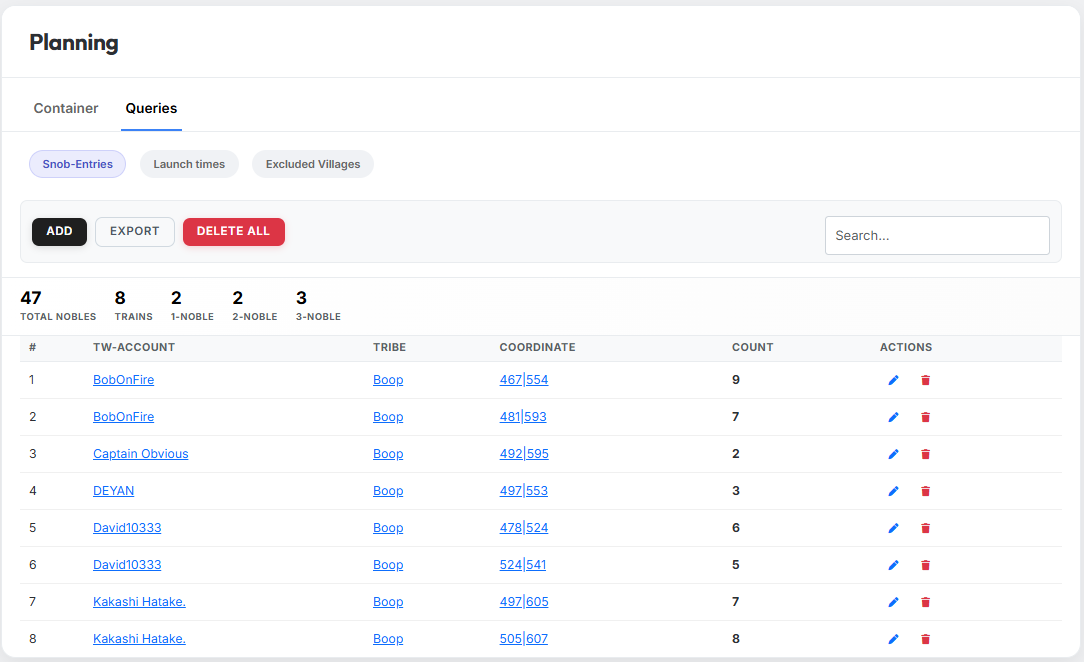
Task: Open coordinate 492|595 link
Action: pyautogui.click(x=524, y=454)
